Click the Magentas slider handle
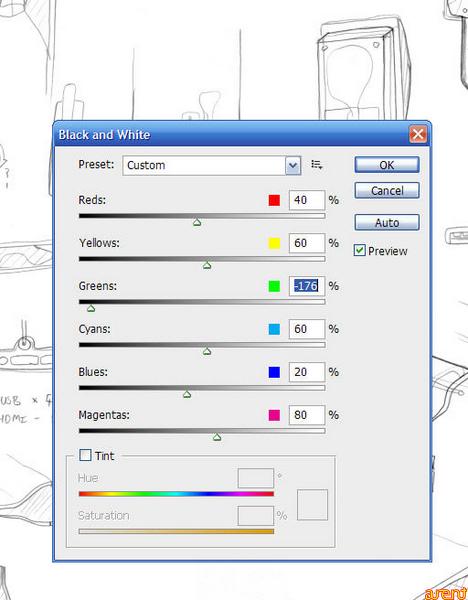 (217, 437)
